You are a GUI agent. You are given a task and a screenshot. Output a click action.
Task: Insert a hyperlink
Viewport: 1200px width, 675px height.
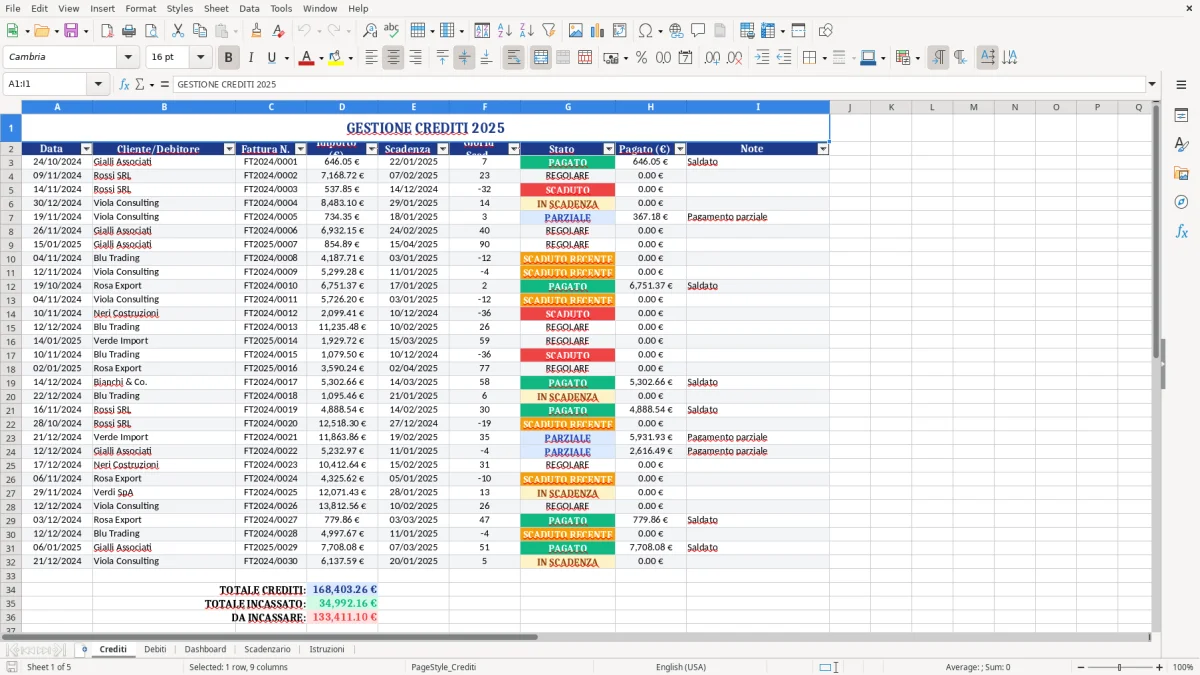tap(677, 30)
